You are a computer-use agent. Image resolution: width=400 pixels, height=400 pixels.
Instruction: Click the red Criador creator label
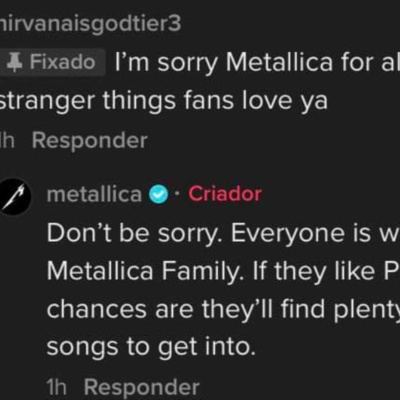pos(225,194)
